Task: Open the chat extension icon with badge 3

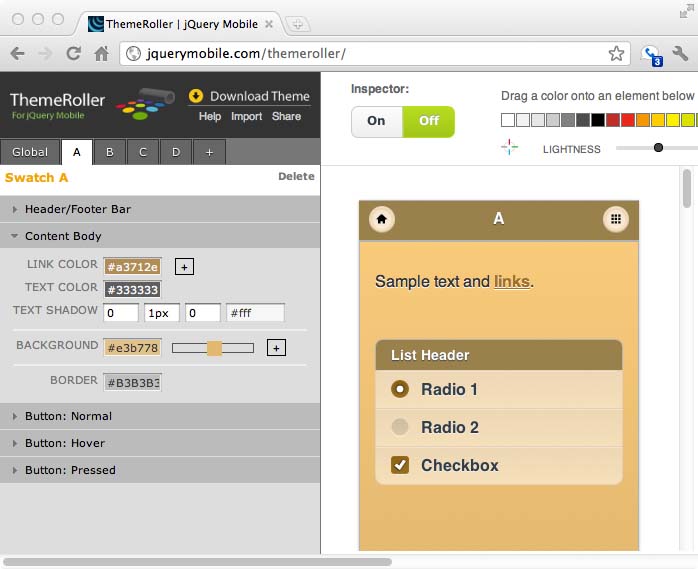Action: coord(652,55)
